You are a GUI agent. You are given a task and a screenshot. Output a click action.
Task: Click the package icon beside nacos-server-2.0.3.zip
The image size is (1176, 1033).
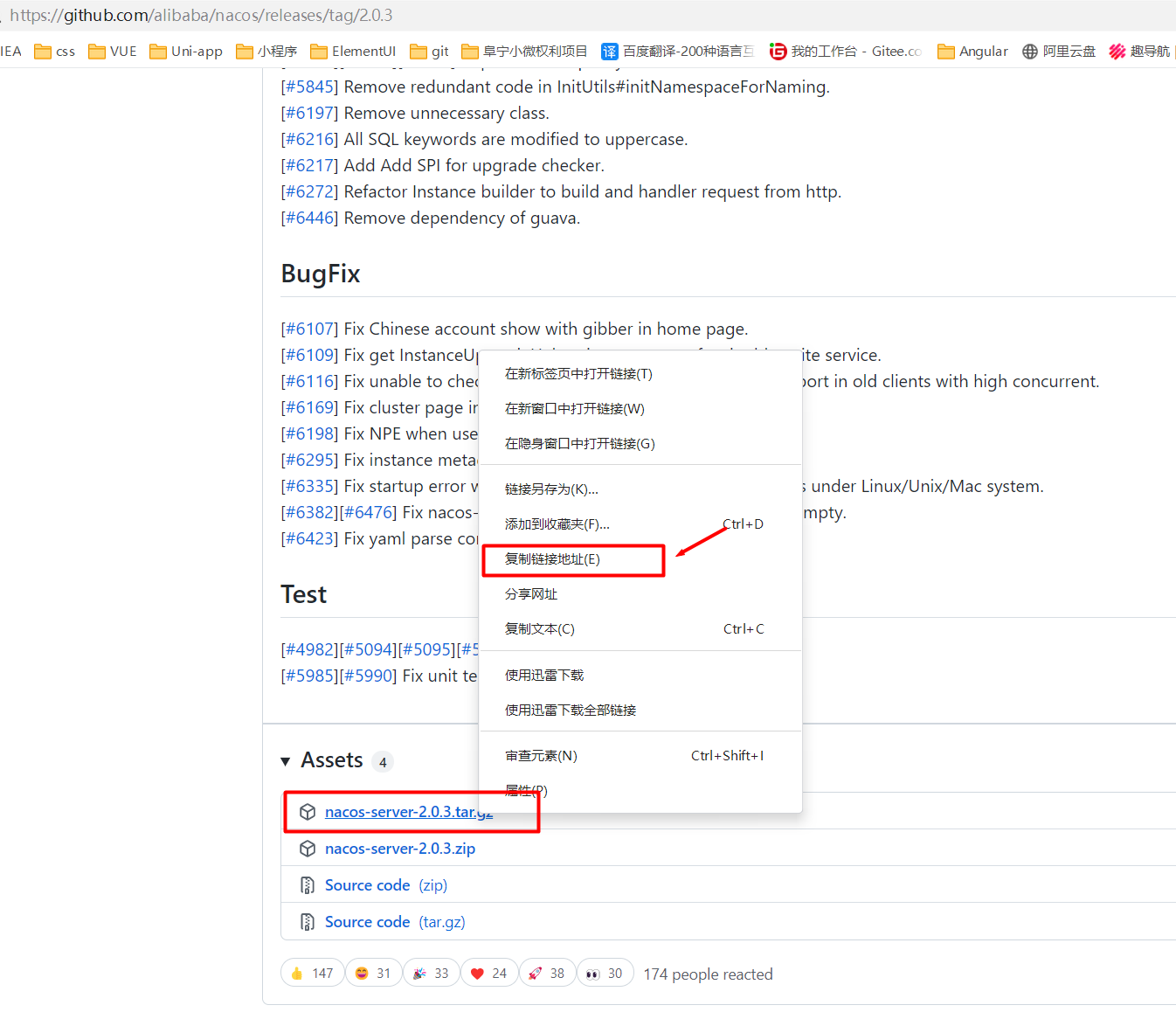pos(308,849)
